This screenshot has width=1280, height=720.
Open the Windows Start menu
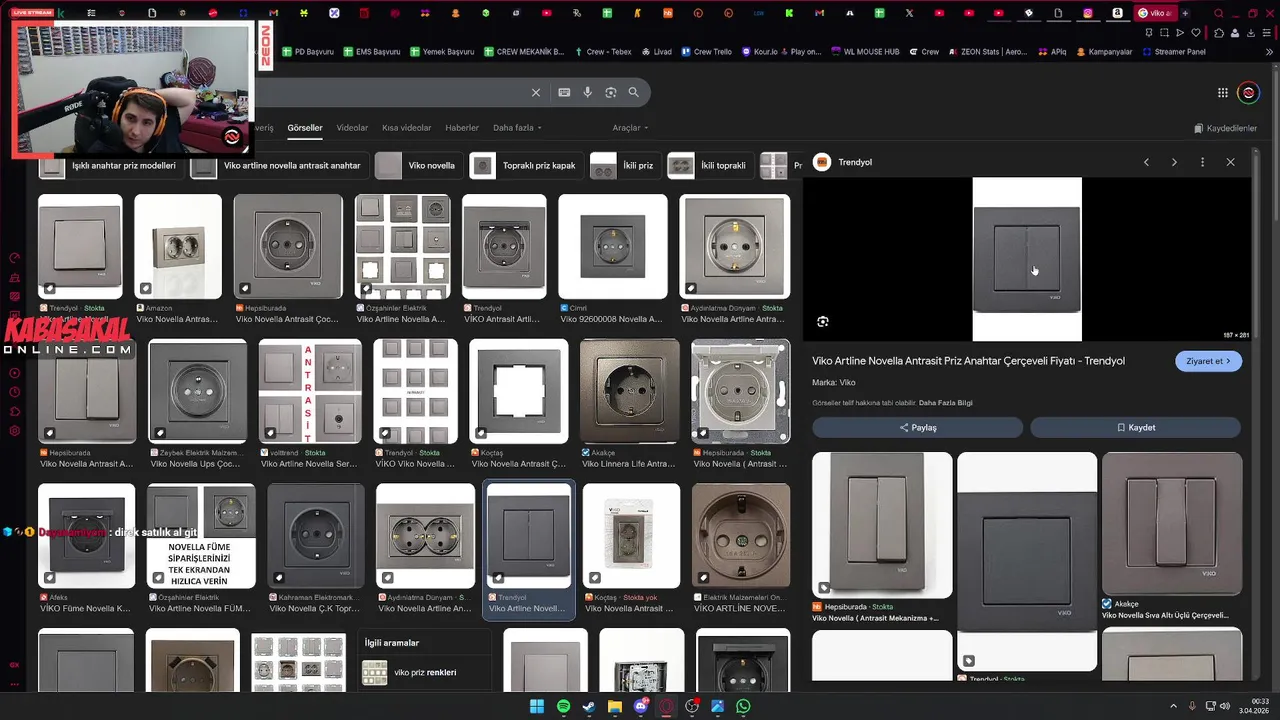tap(537, 707)
